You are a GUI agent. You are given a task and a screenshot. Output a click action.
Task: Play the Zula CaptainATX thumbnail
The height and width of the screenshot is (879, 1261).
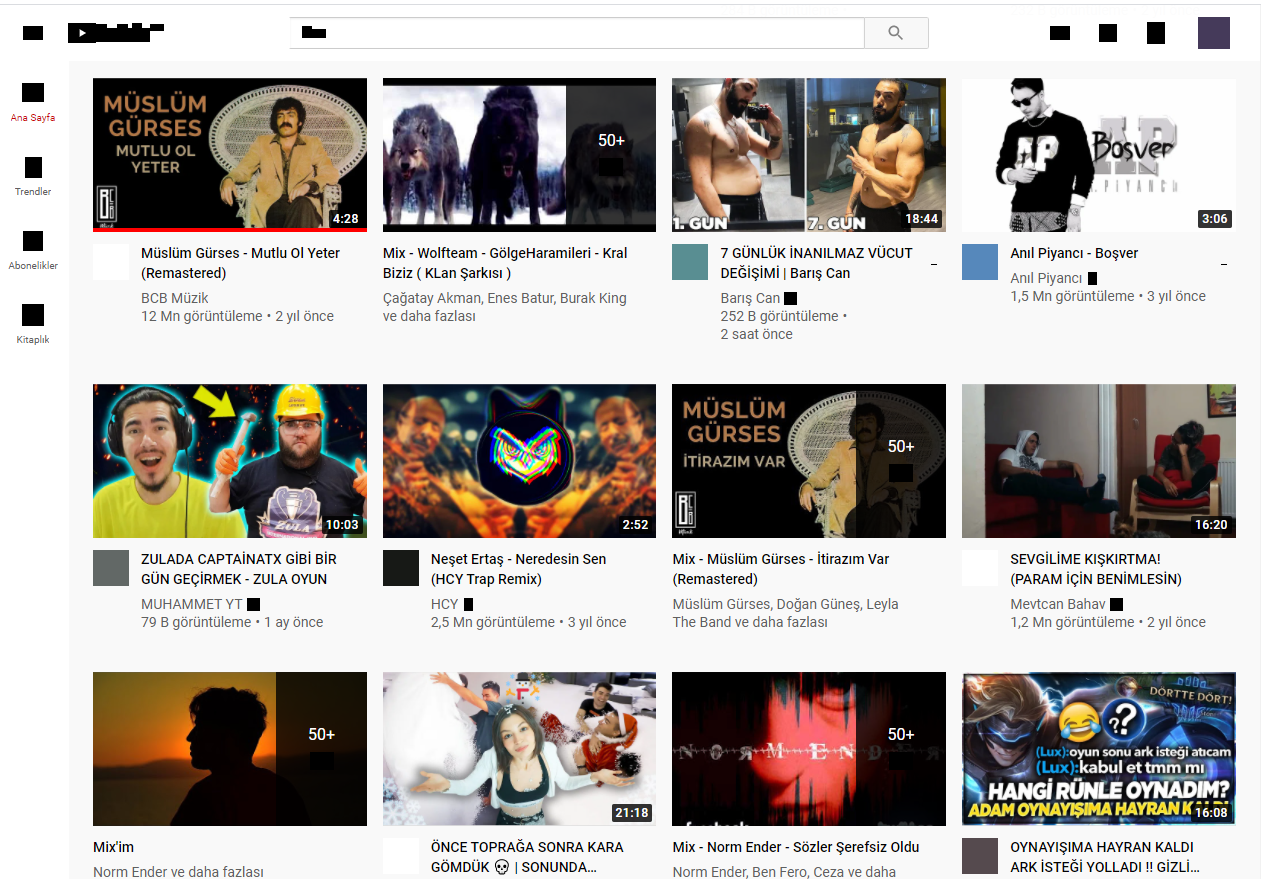tap(230, 461)
